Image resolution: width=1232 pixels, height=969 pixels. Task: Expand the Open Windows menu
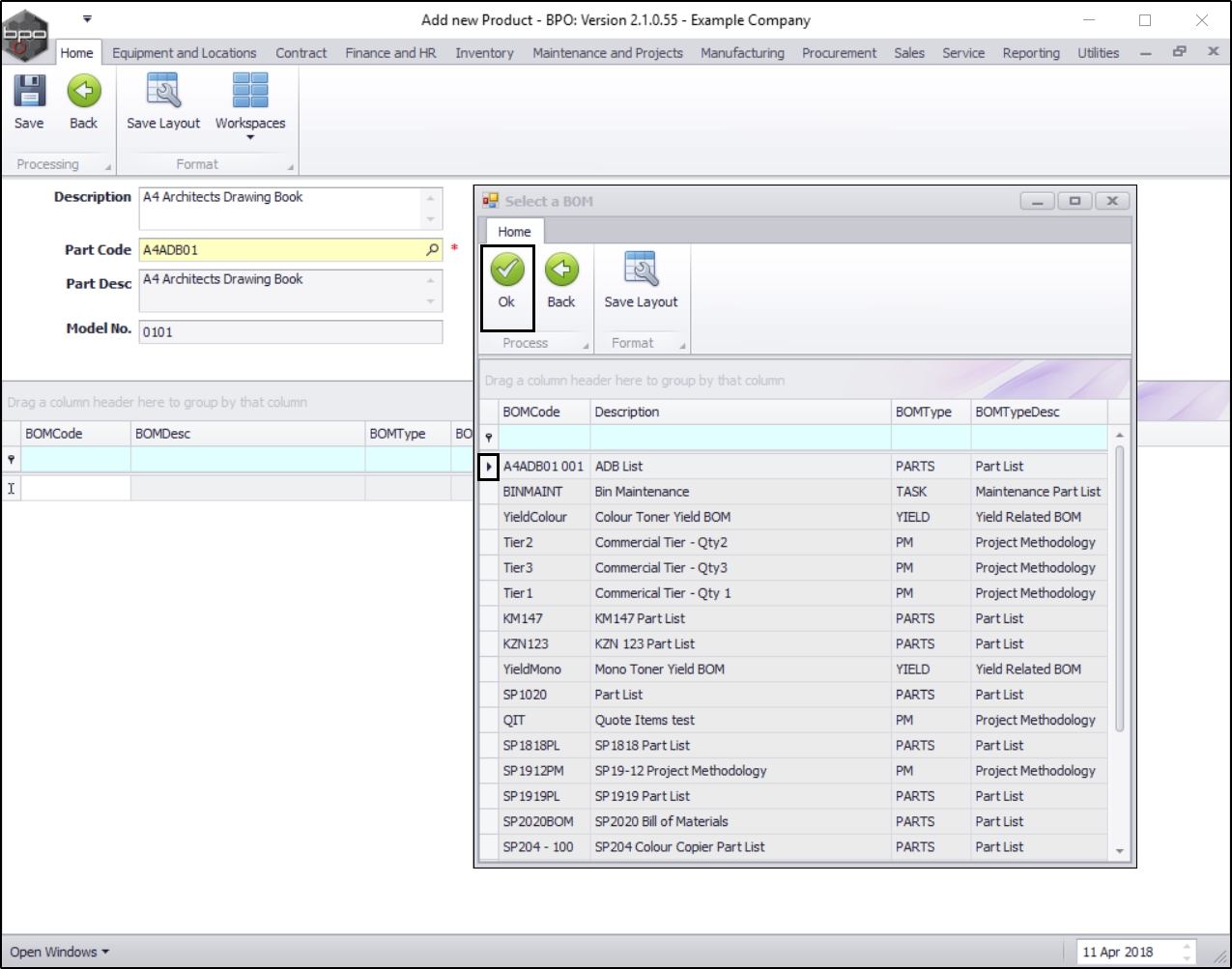(59, 952)
